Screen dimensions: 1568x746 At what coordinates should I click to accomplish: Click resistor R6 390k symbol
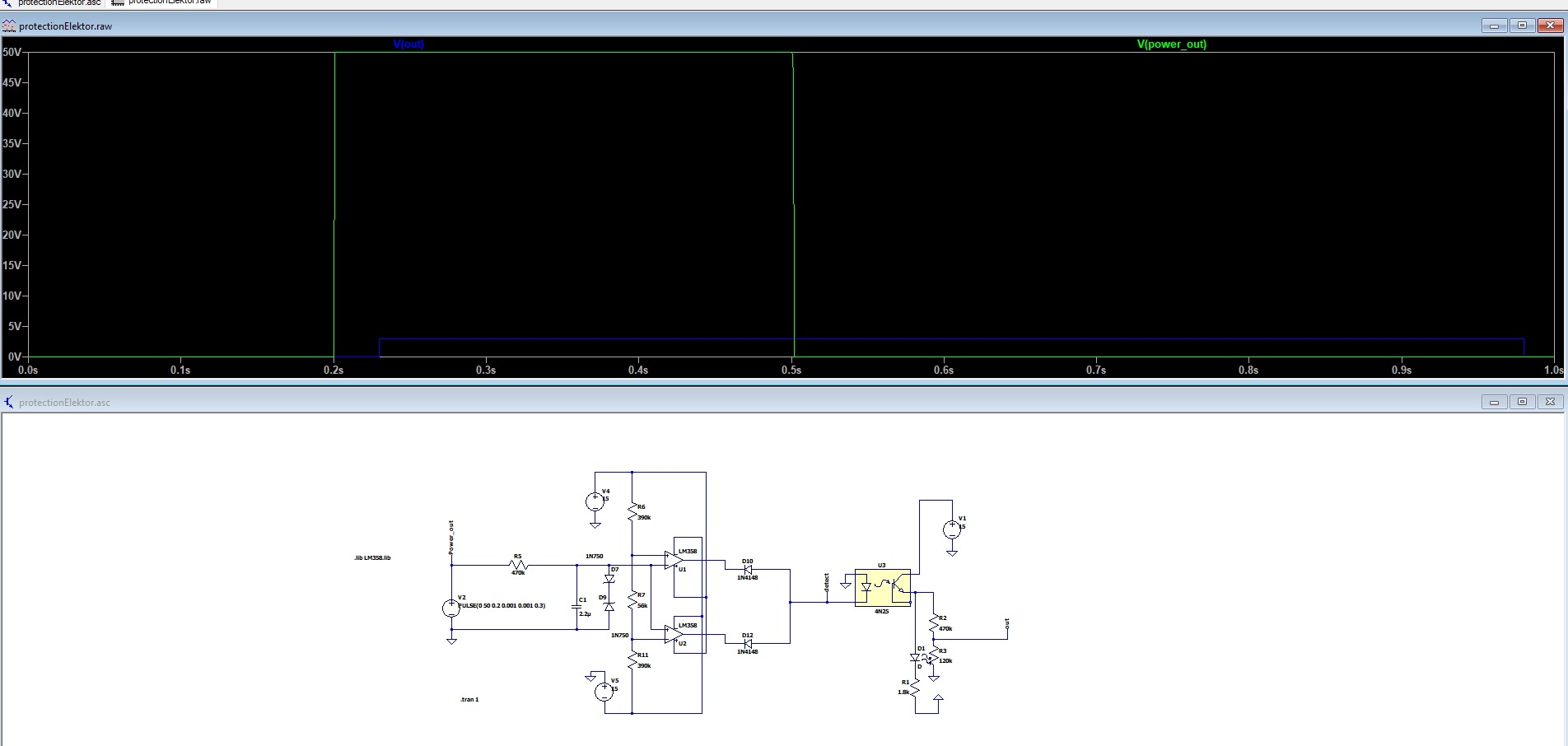tap(632, 512)
